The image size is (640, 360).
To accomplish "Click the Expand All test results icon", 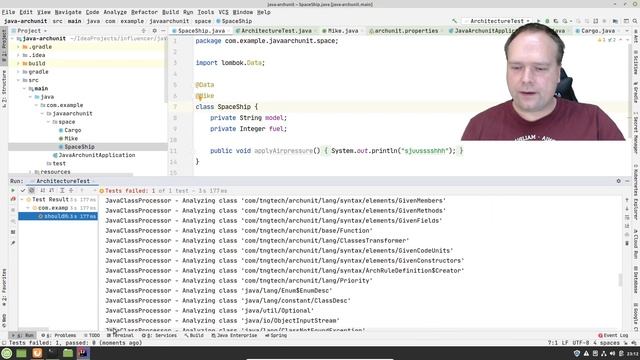I will pyautogui.click(x=62, y=191).
